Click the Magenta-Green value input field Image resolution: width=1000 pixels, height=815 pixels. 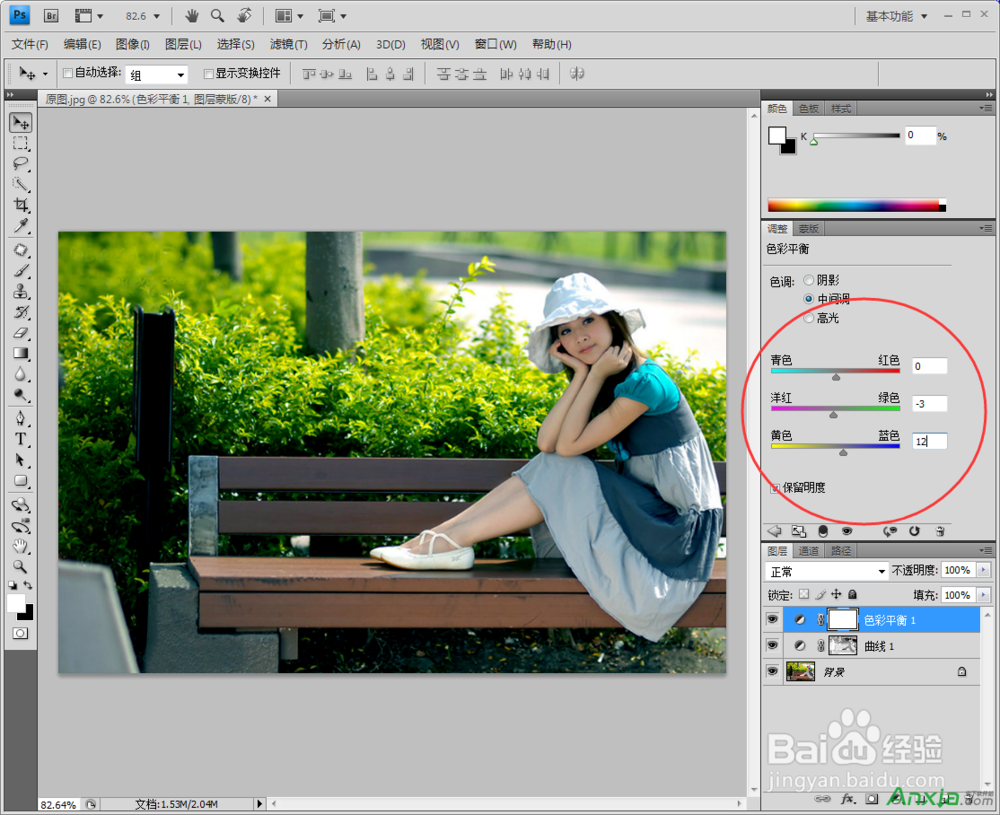(x=929, y=404)
